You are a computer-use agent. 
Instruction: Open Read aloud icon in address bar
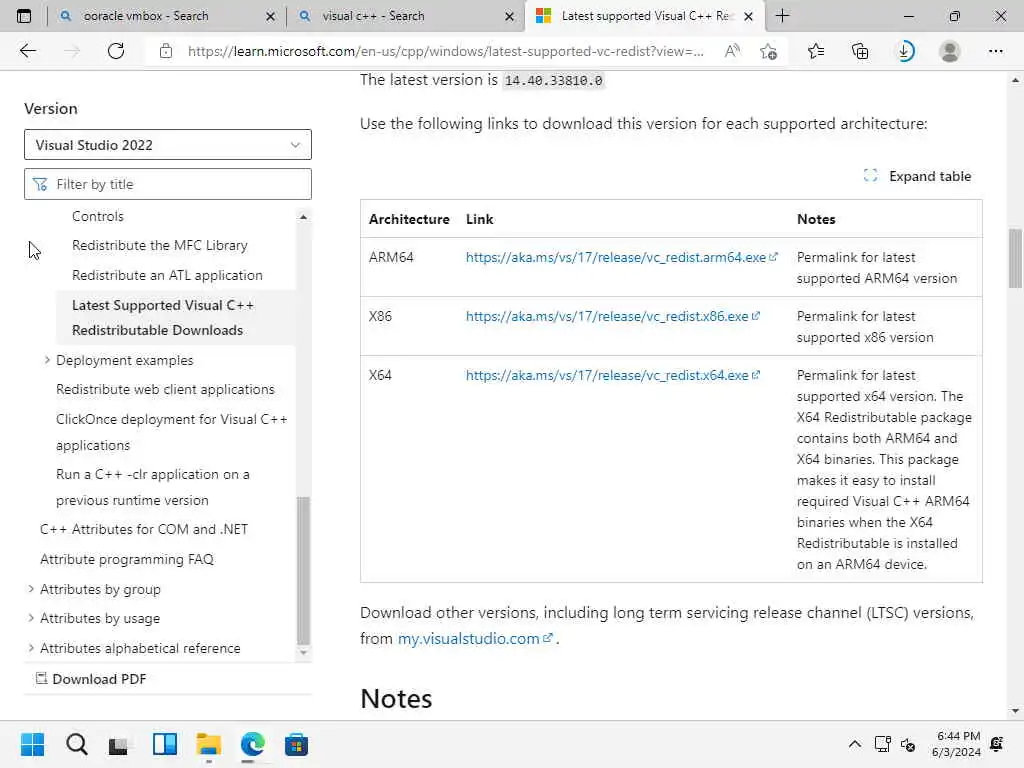(x=732, y=51)
